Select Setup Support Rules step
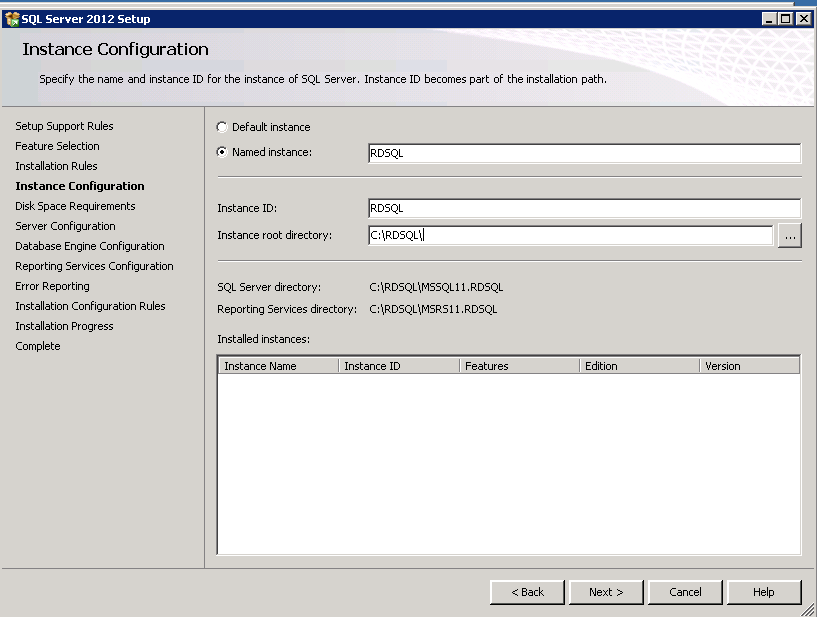The image size is (817, 617). tap(64, 126)
